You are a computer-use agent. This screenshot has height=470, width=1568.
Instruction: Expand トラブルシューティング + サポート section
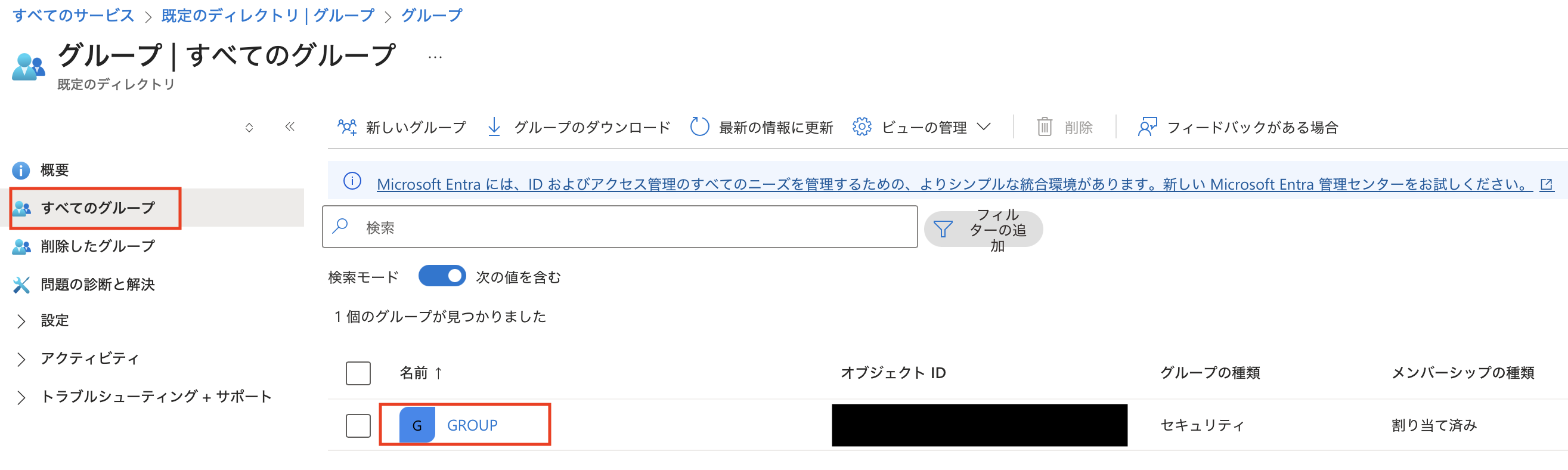(156, 396)
